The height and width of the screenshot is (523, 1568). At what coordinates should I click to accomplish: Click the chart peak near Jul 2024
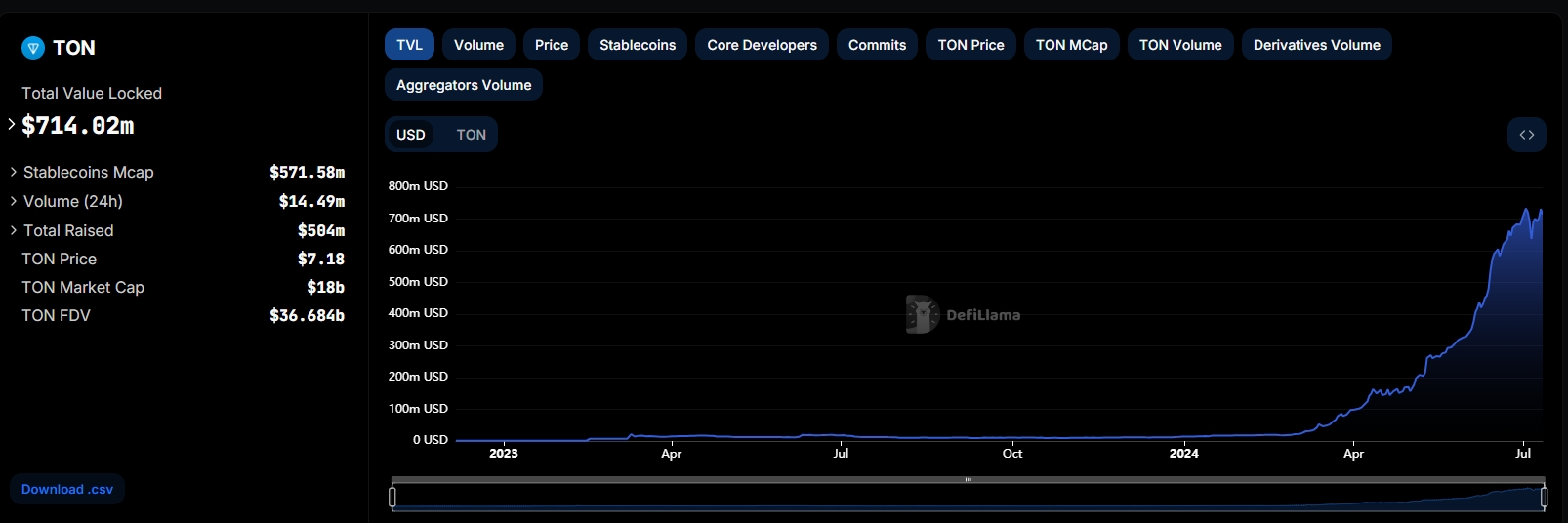point(1526,209)
